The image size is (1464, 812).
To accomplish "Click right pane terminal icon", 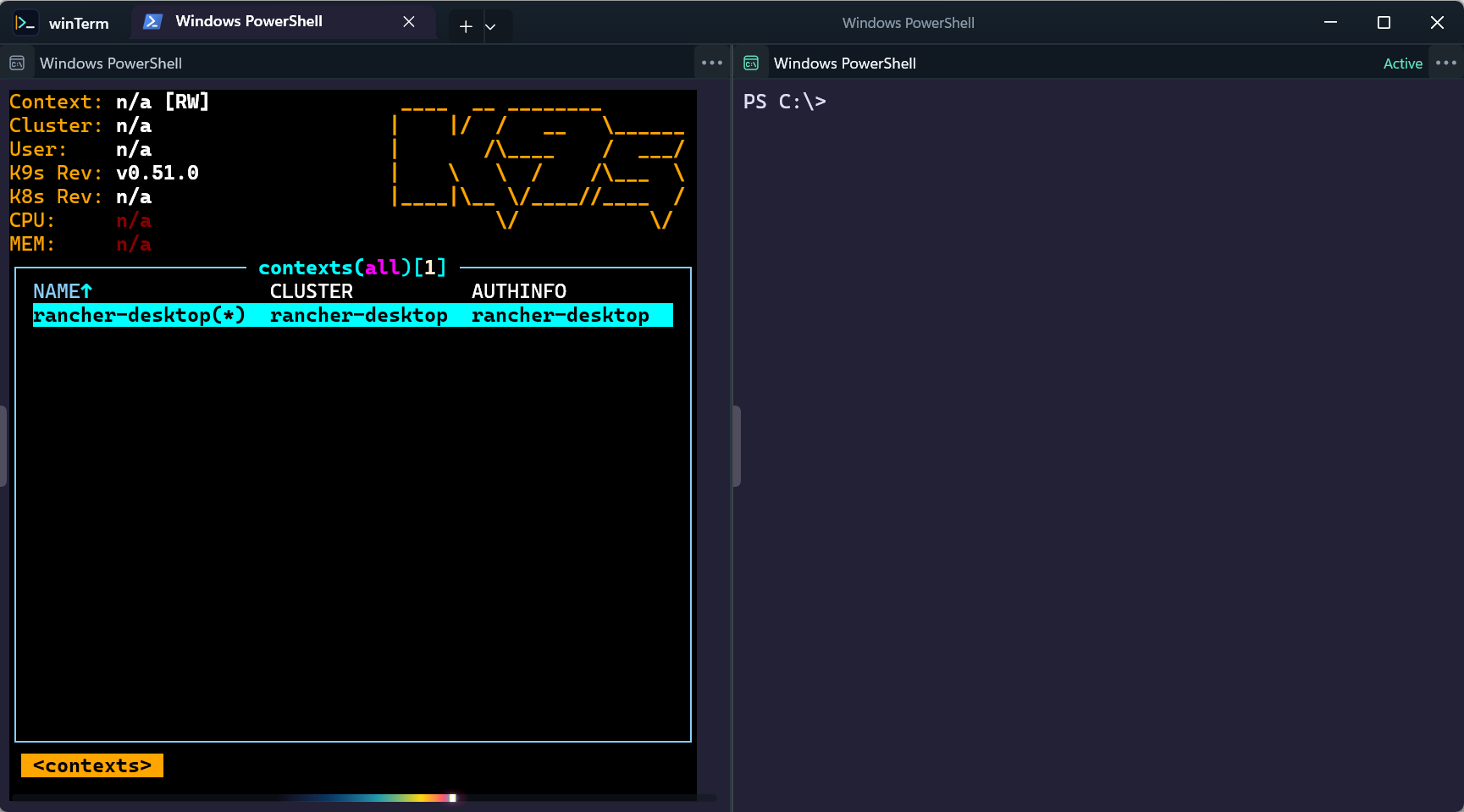I will (751, 64).
